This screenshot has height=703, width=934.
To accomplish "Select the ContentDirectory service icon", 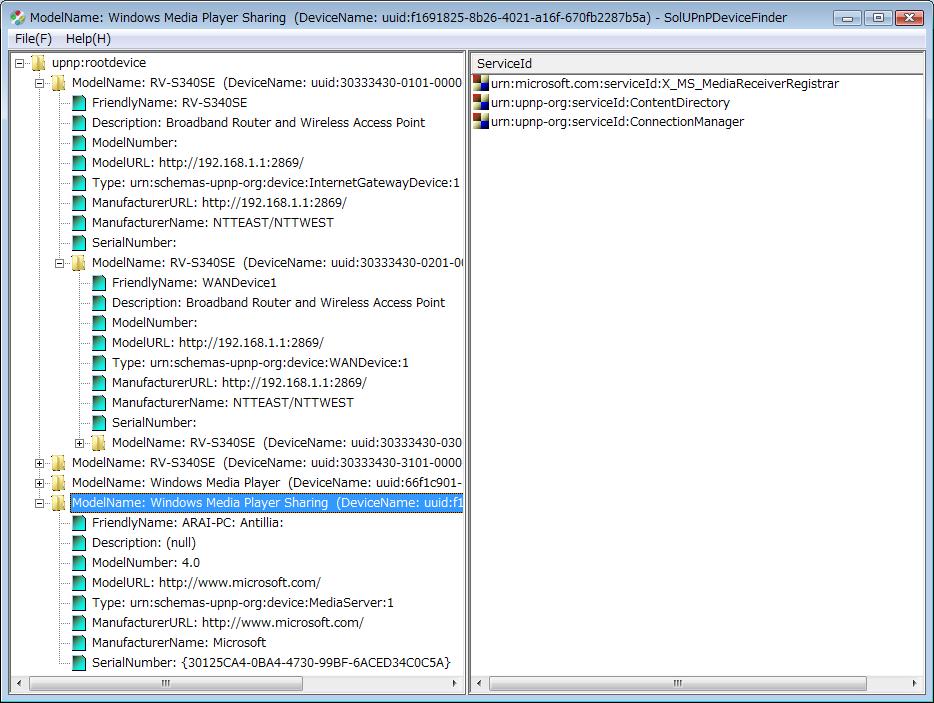I will (481, 102).
